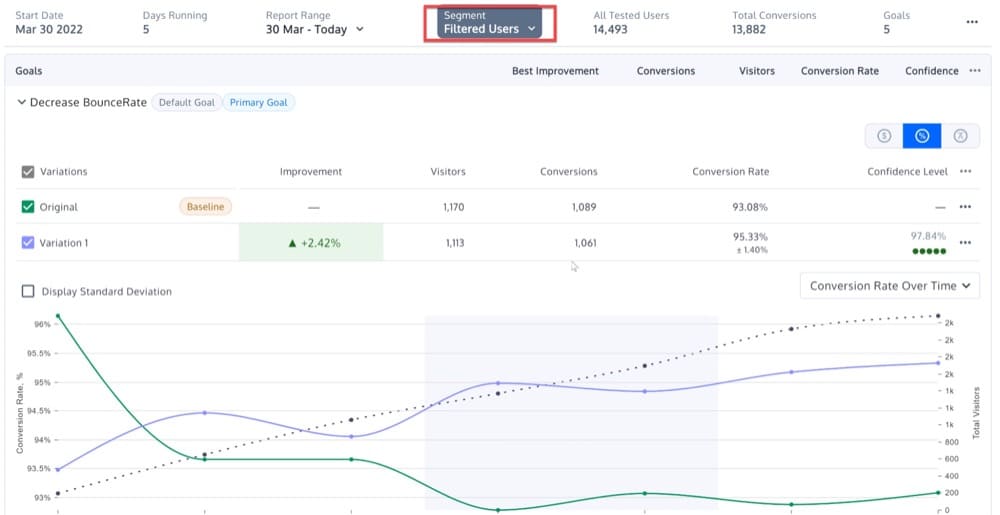This screenshot has height=515, width=1000.
Task: Open the Conversion Rate Over Time dropdown
Action: 890,286
